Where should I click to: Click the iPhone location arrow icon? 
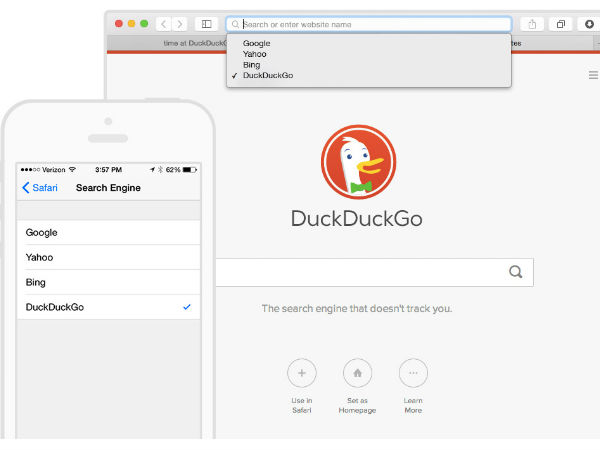pyautogui.click(x=152, y=170)
